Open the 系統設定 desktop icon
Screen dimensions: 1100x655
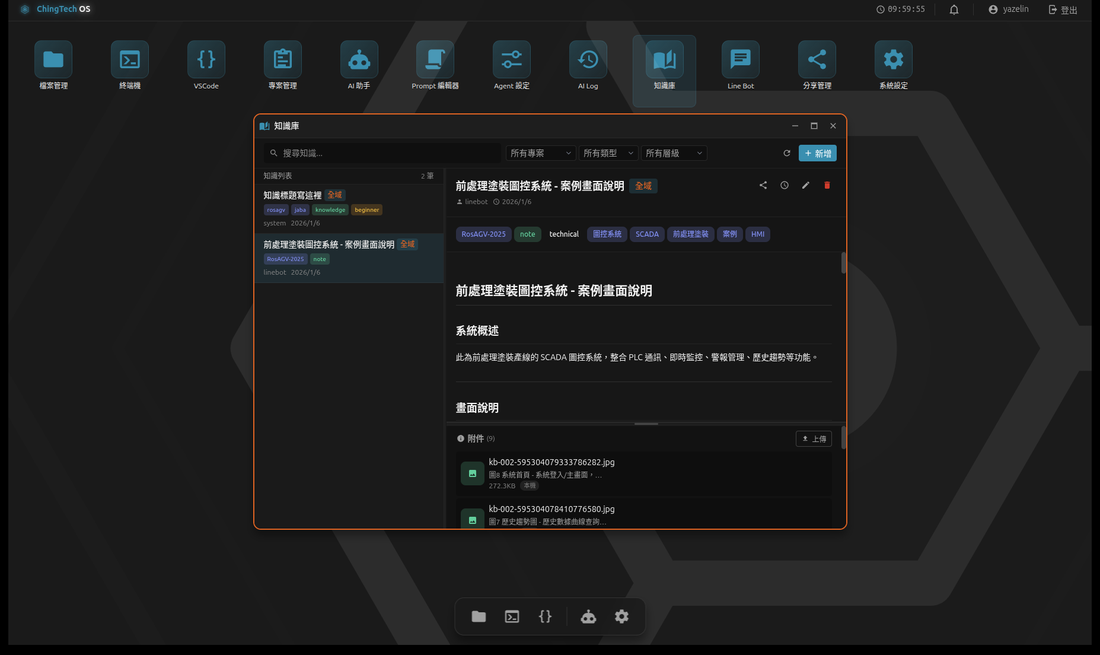pos(893,65)
